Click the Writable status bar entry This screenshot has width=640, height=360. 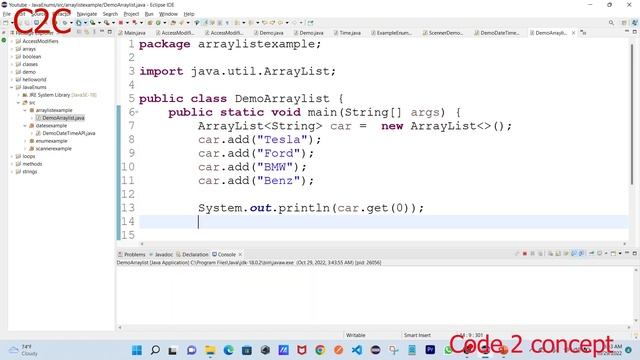(356, 335)
